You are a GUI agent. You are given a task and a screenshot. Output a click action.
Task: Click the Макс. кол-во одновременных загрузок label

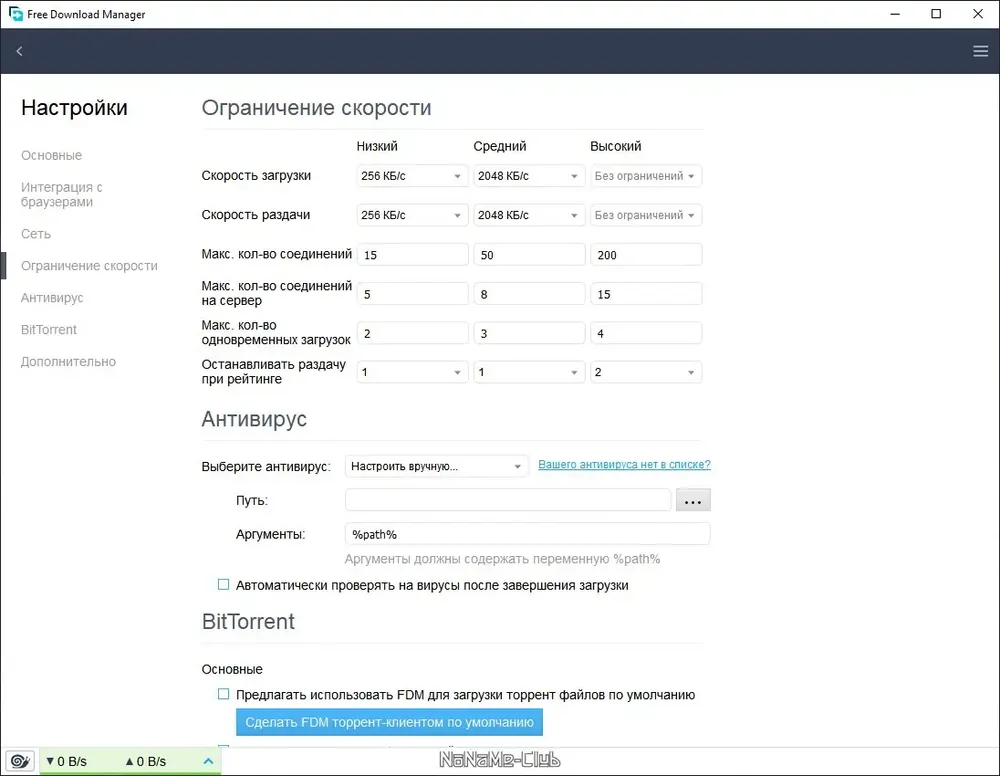coord(276,333)
